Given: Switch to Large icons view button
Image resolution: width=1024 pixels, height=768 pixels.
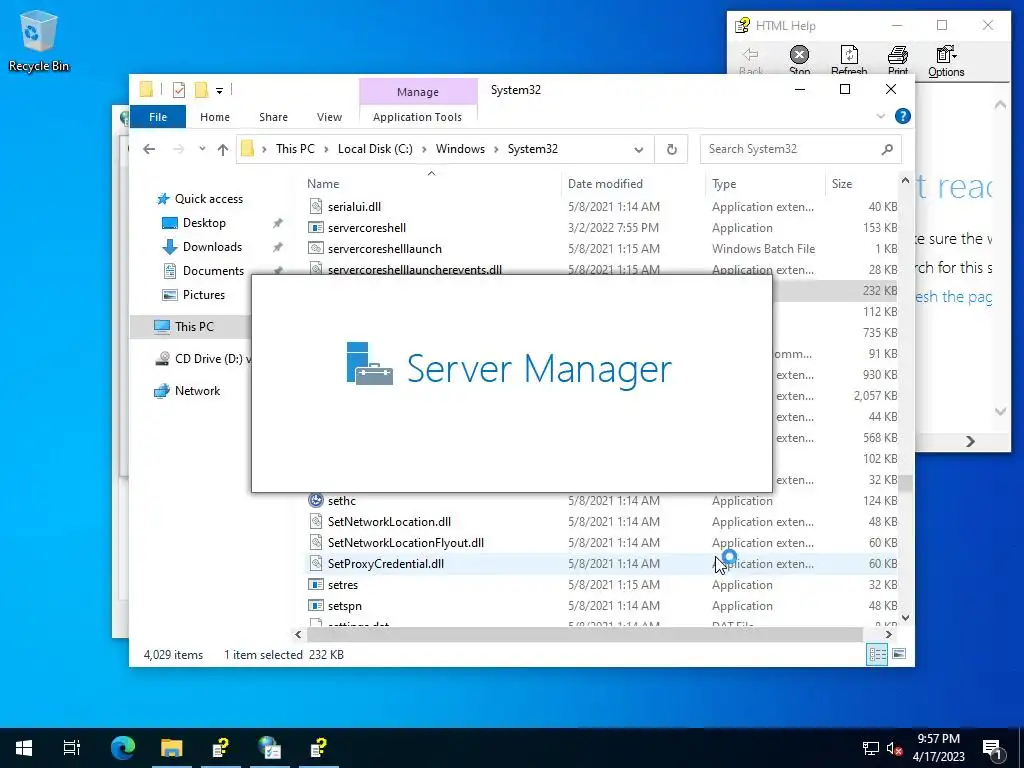Looking at the screenshot, I should [x=899, y=654].
